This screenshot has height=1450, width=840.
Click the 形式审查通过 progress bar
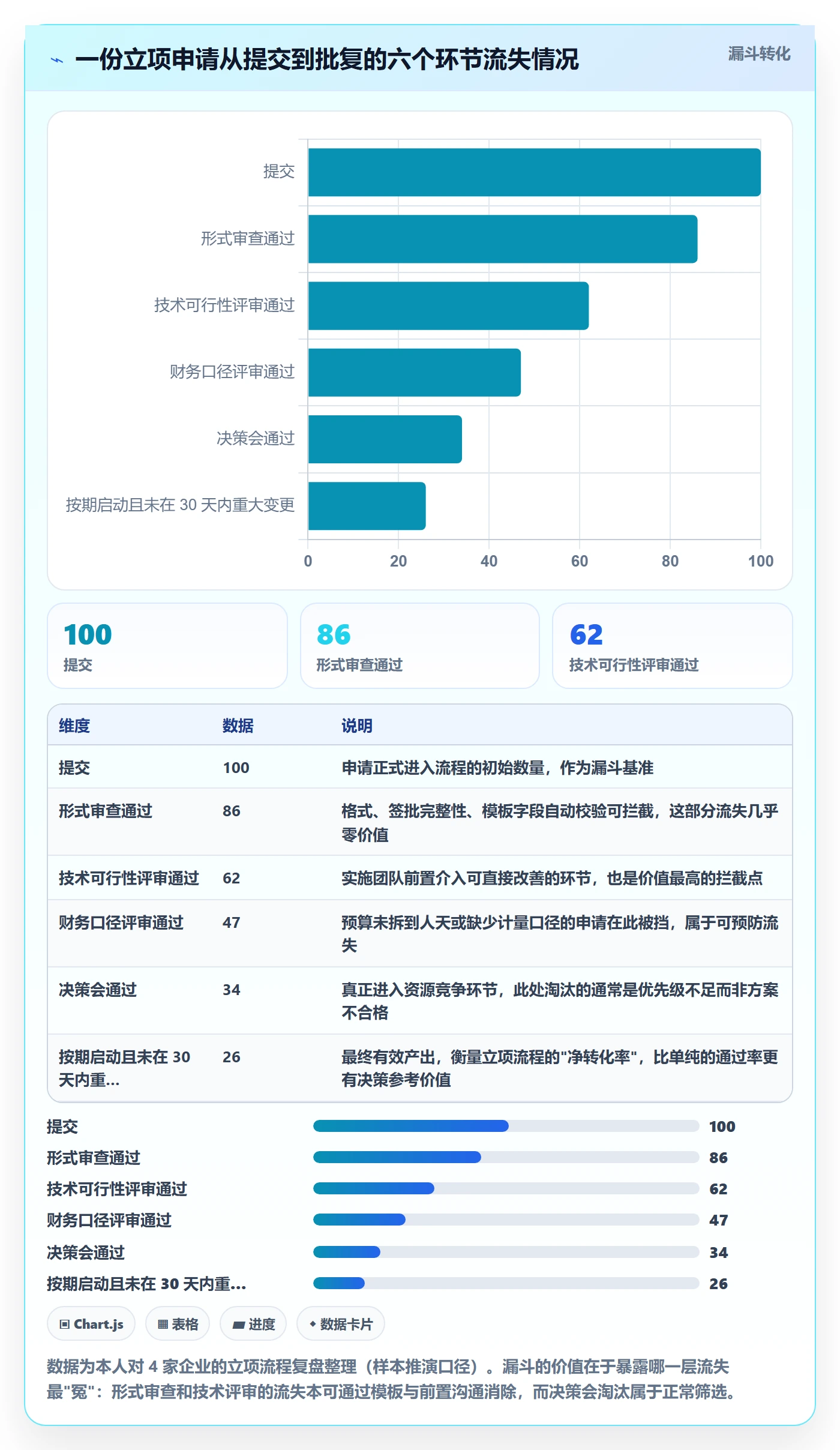[x=506, y=1157]
